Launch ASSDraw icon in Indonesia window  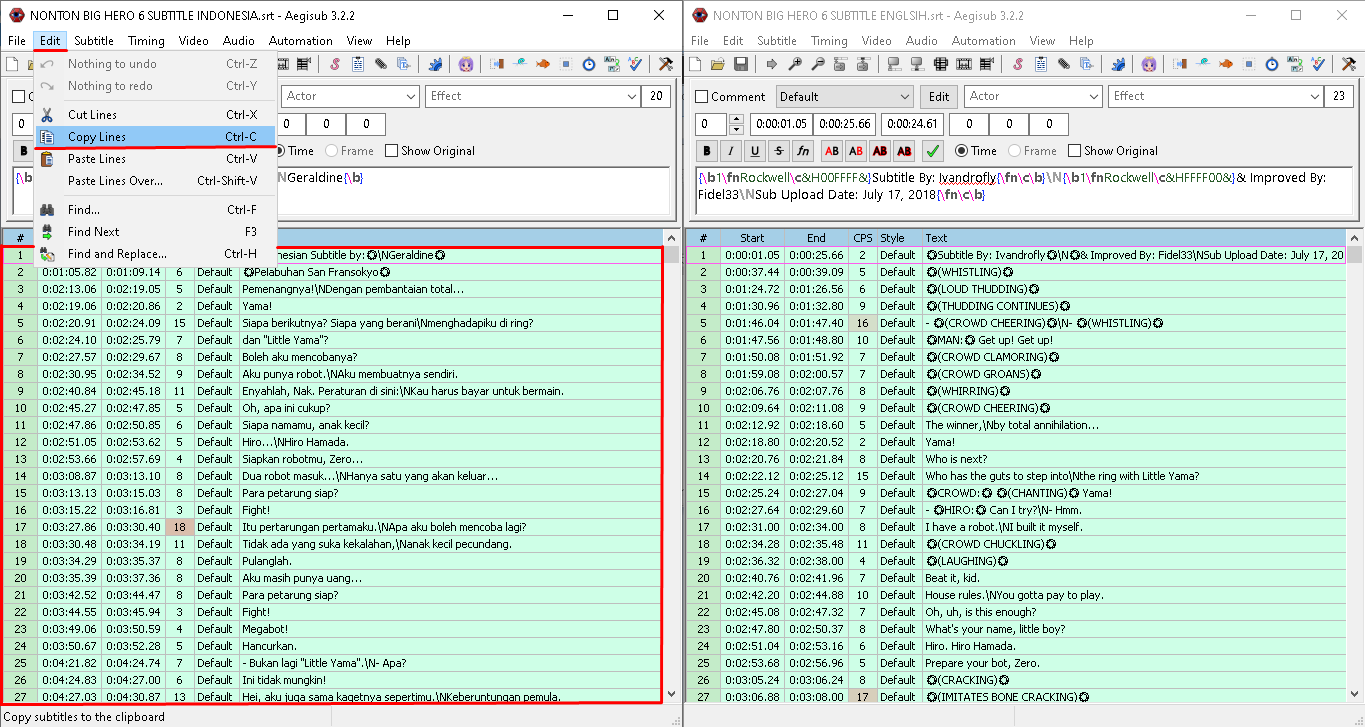point(465,64)
